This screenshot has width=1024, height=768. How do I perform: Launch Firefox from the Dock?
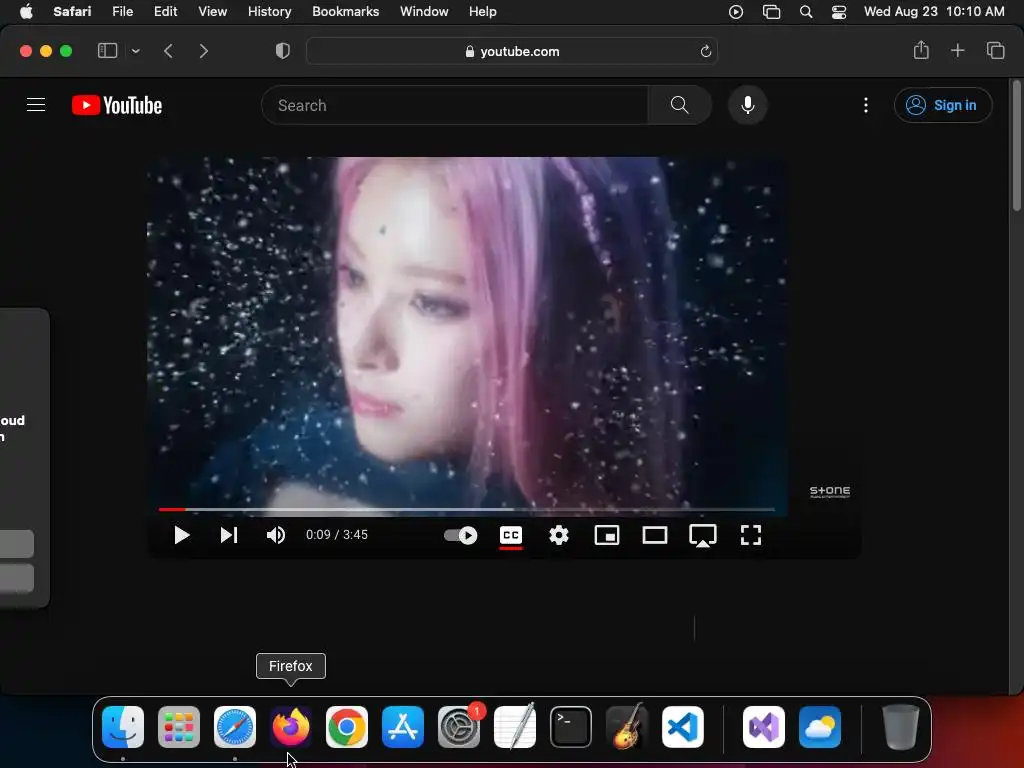[291, 727]
